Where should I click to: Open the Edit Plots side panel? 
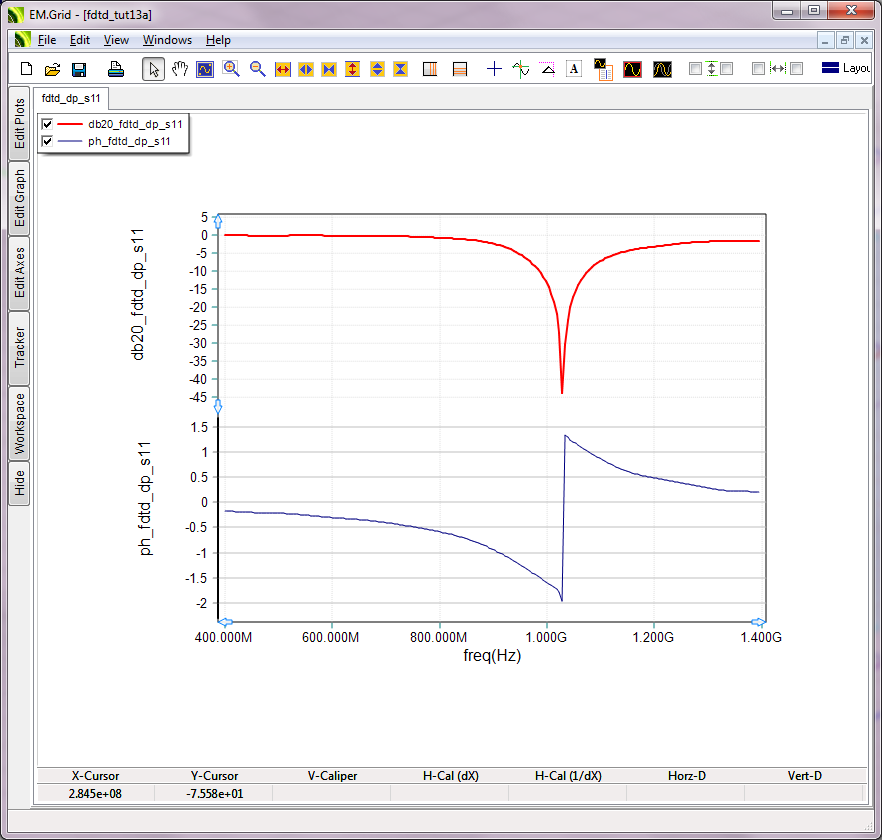(19, 123)
